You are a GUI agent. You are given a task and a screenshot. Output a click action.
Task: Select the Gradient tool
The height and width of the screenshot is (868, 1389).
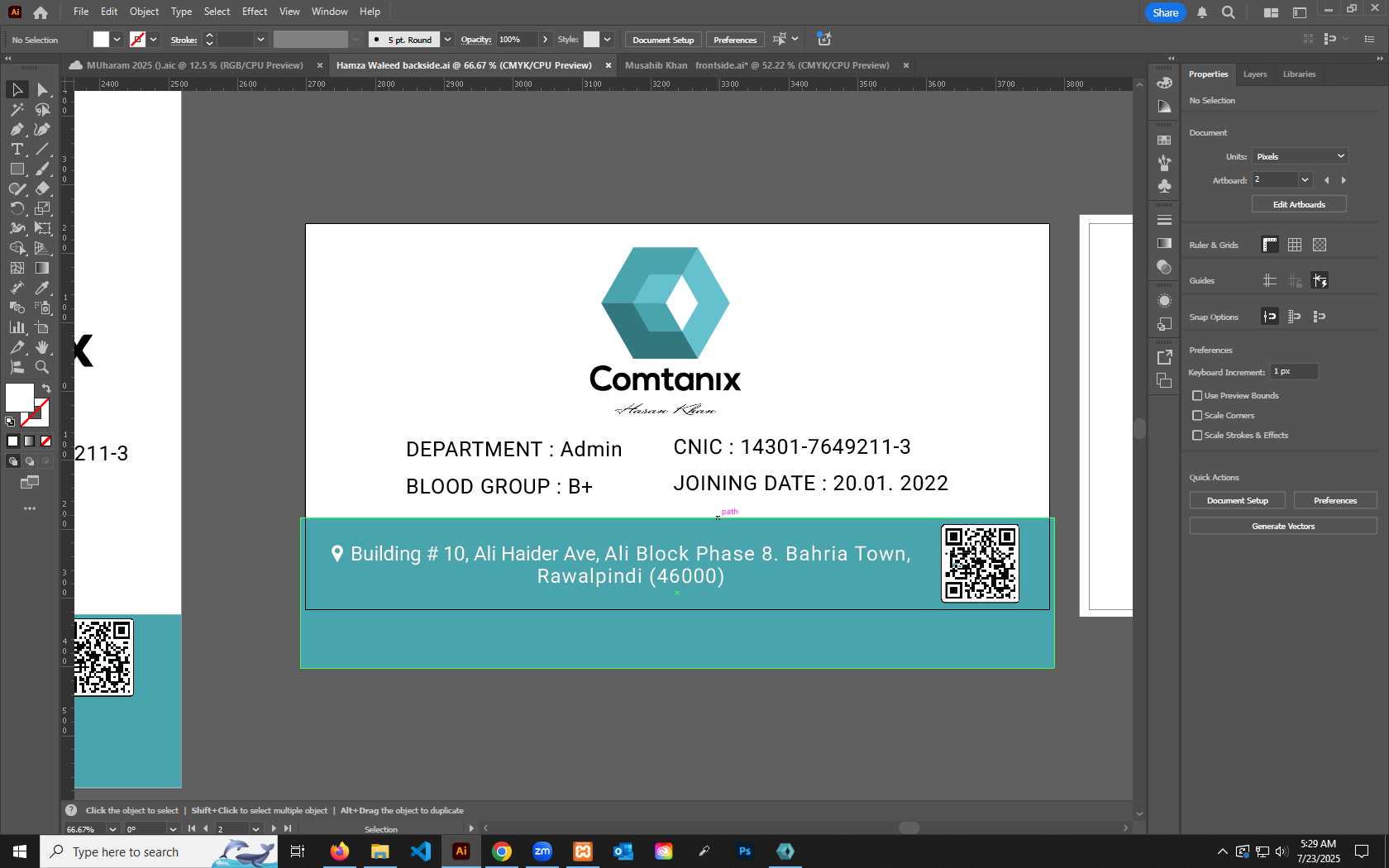pos(42,268)
